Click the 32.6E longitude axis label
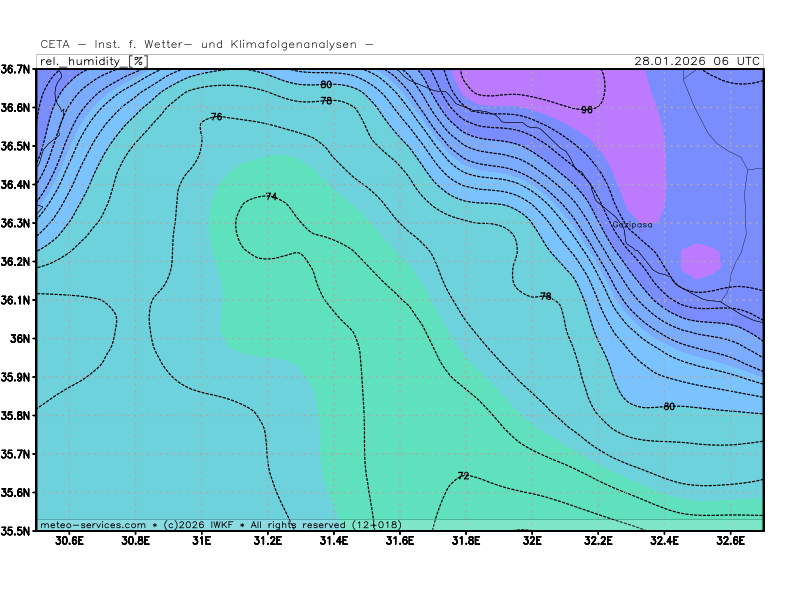Screen dimensions: 800x600 point(729,541)
